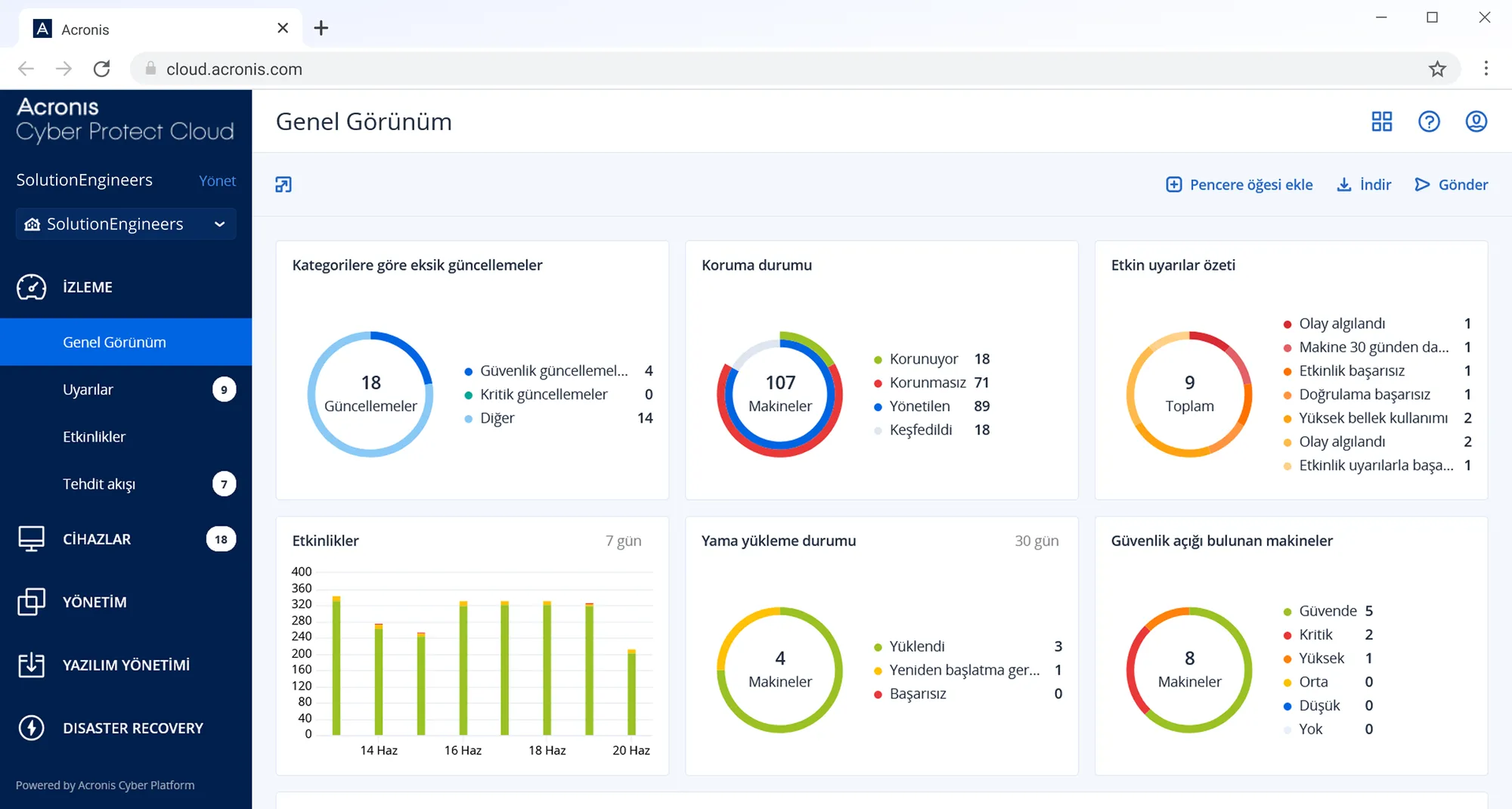The height and width of the screenshot is (809, 1512).
Task: Open the apps grid icon near Genel Görünüm
Action: (x=1382, y=121)
